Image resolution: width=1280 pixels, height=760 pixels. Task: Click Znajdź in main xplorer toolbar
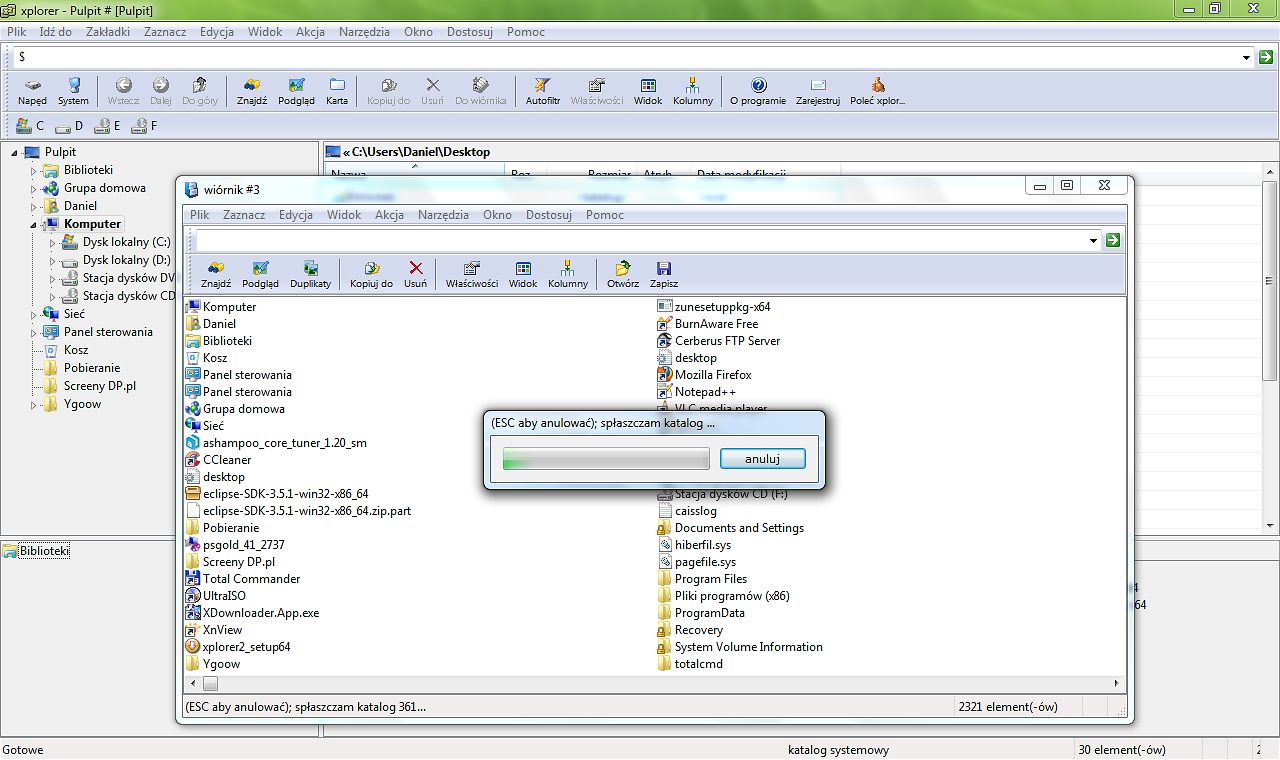click(x=252, y=92)
